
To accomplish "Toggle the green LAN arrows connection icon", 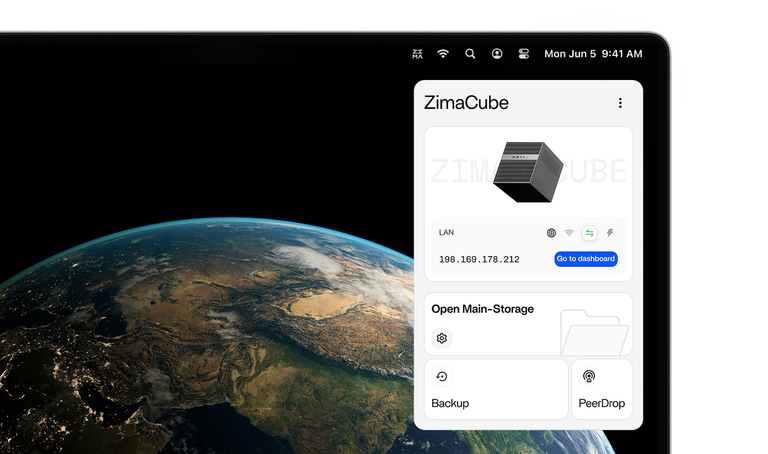I will (x=590, y=233).
